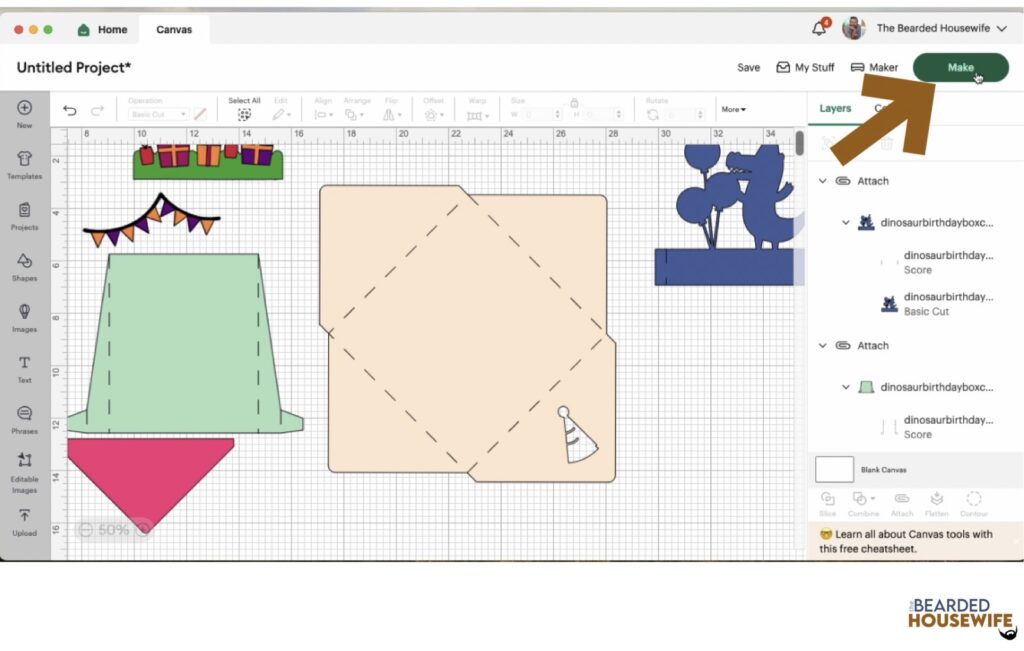Click the Undo arrow
Screen dimensions: 1024x651
pyautogui.click(x=69, y=111)
